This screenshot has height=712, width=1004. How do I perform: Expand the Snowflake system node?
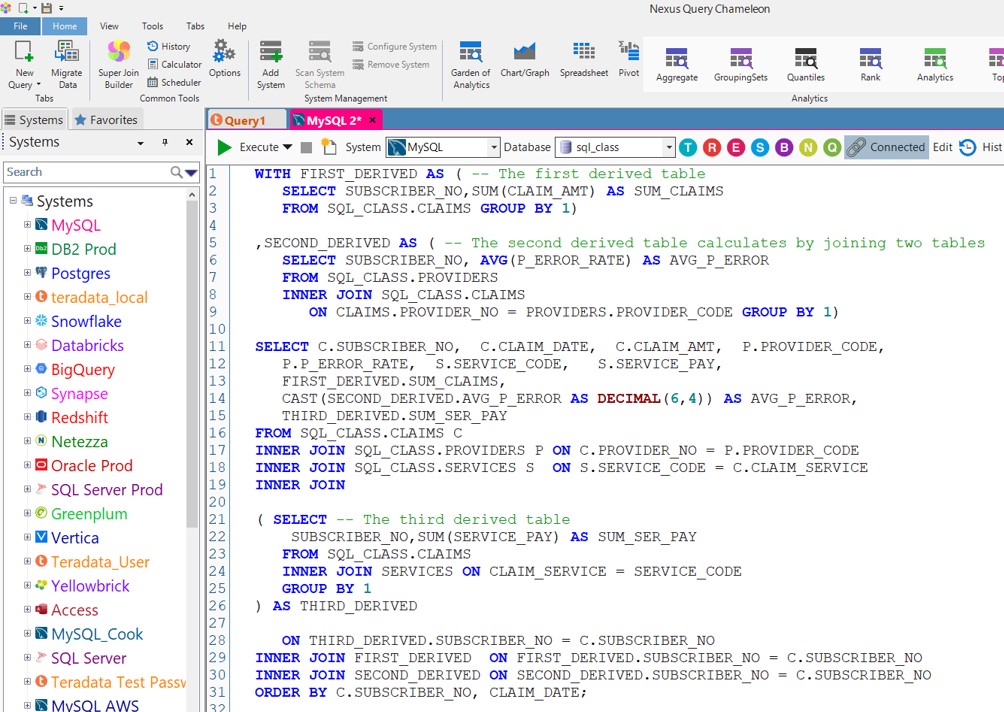click(28, 321)
